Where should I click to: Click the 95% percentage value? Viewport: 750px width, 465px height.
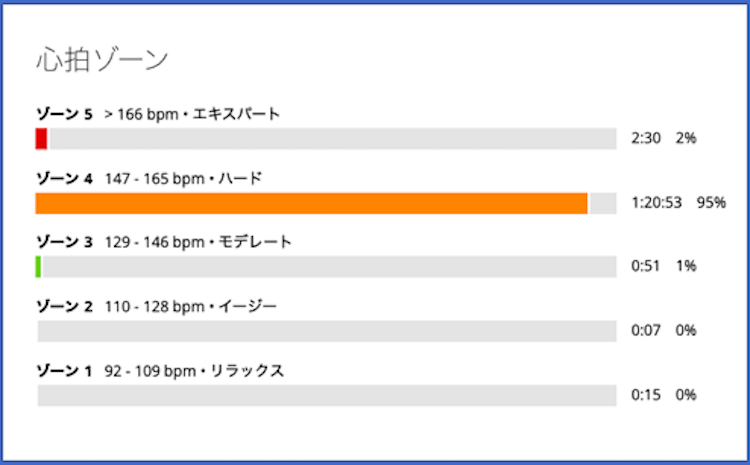[x=711, y=203]
